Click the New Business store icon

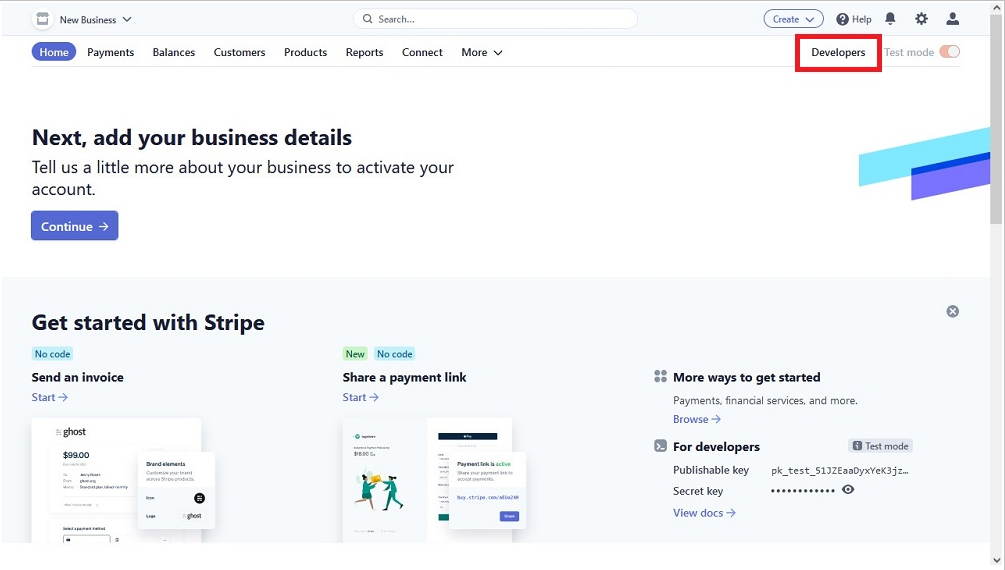[x=42, y=19]
